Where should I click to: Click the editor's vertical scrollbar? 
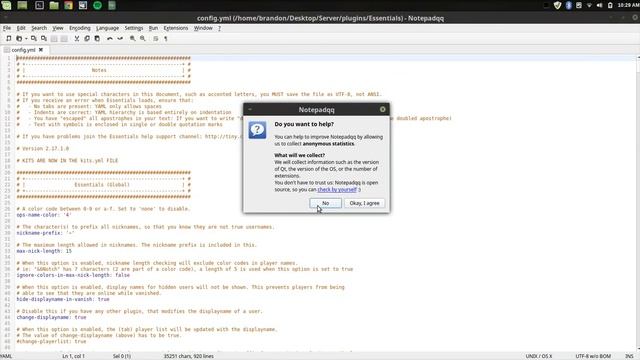click(638, 203)
